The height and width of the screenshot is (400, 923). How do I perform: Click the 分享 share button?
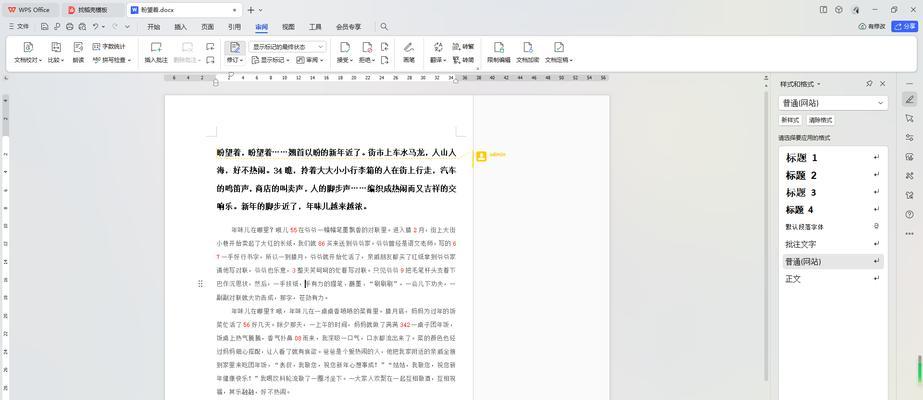coord(905,26)
